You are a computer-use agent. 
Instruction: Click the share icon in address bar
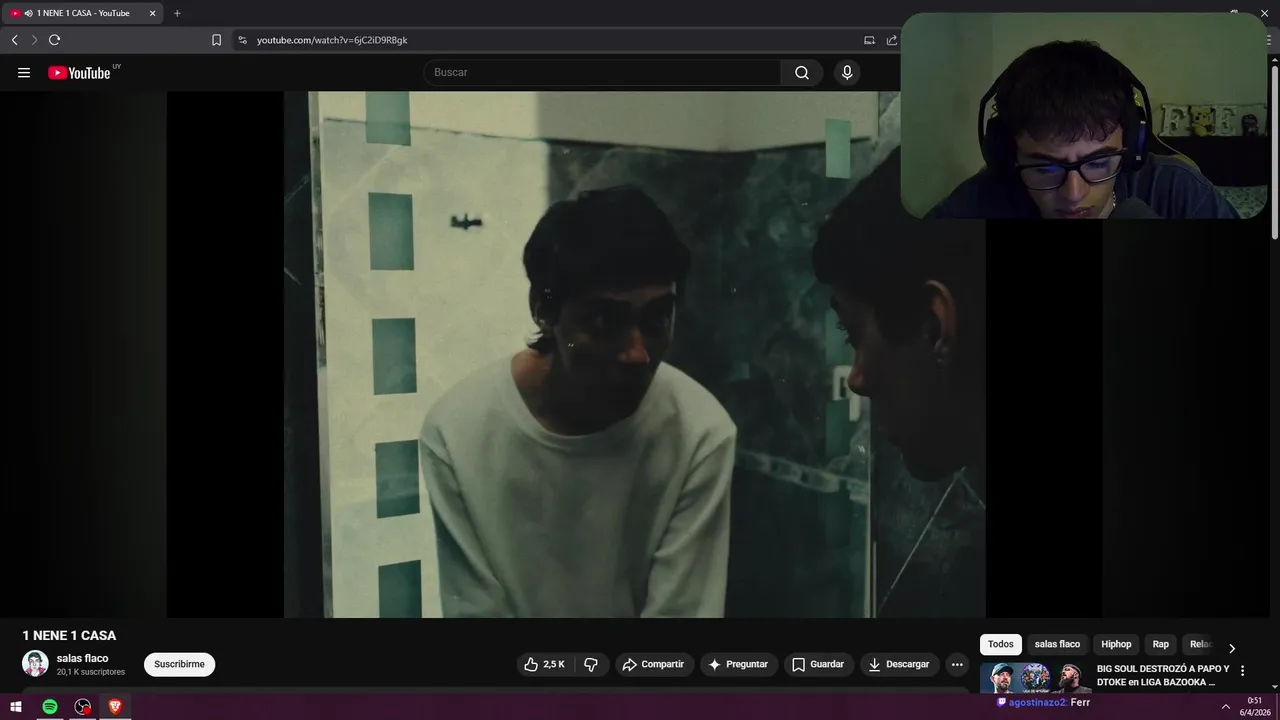click(x=891, y=40)
